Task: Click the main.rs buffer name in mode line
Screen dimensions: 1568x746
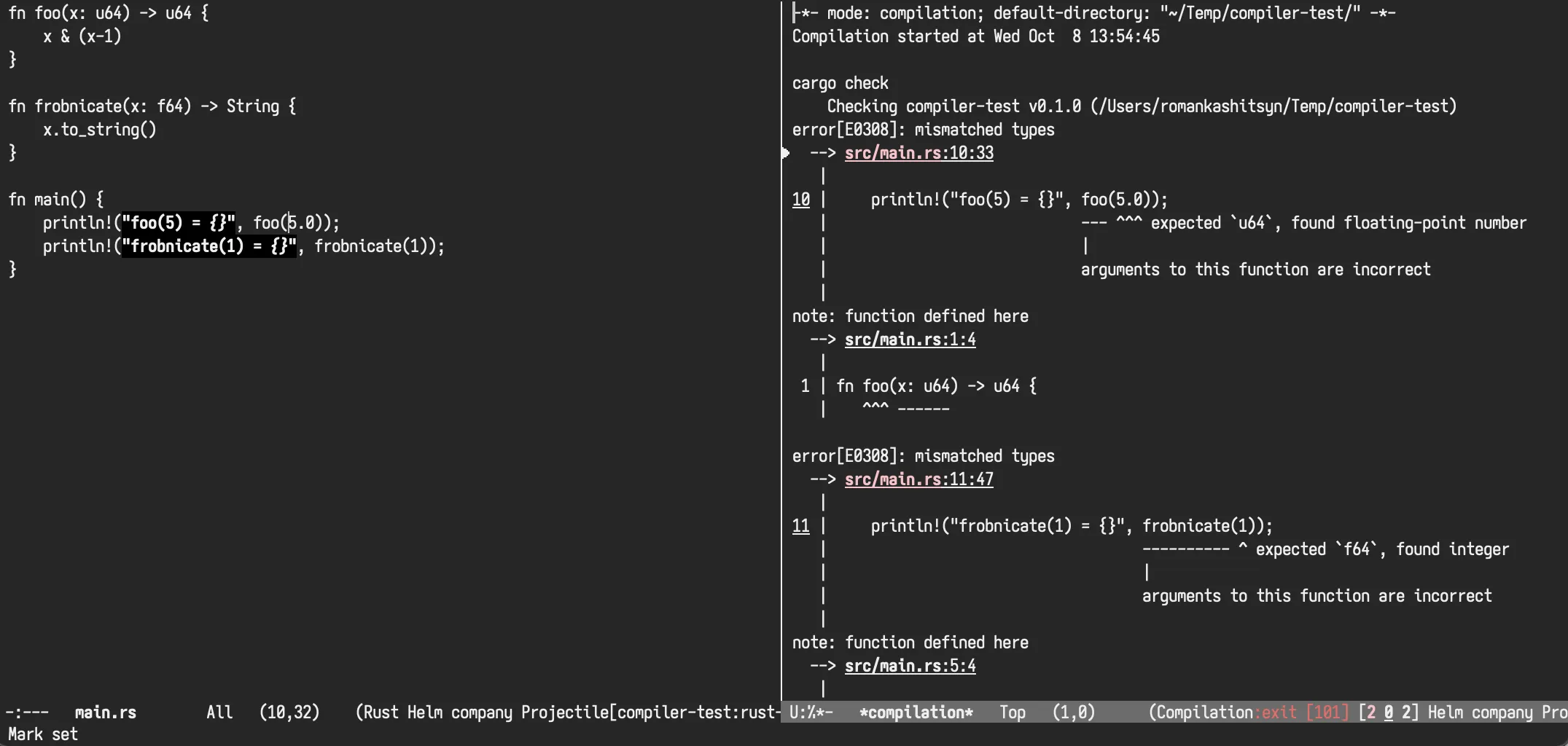Action: (x=105, y=712)
